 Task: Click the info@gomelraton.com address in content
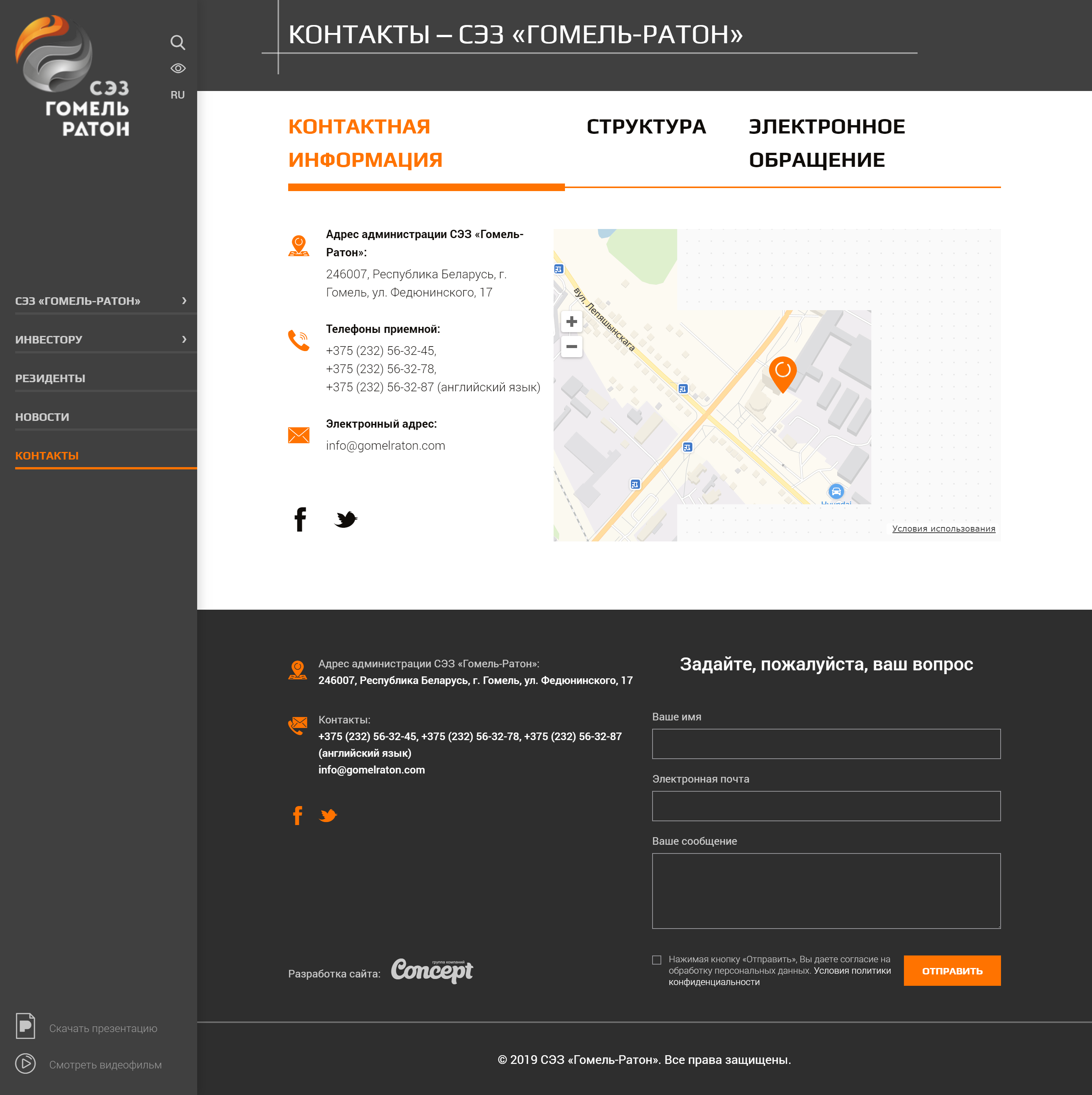385,446
